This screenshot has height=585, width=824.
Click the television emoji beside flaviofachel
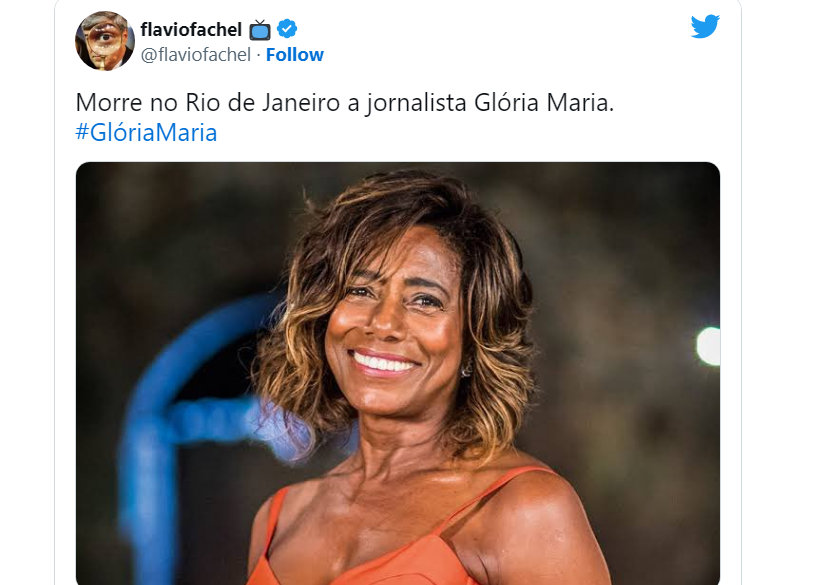[260, 30]
